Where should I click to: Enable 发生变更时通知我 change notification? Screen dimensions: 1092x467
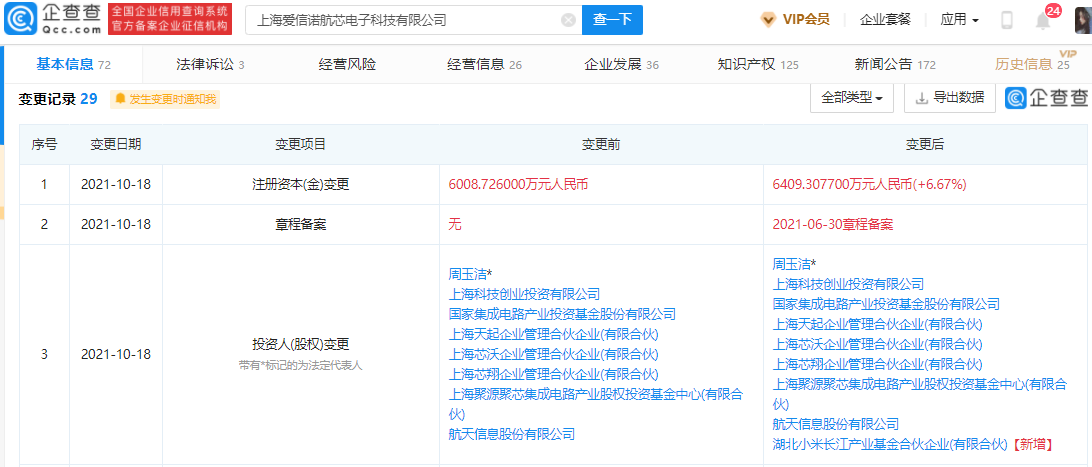click(165, 100)
